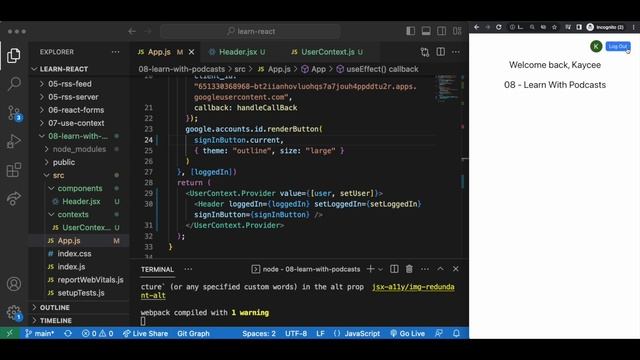Open terminal panel views ellipsis
Viewport: 640px width, 360px height.
188,269
